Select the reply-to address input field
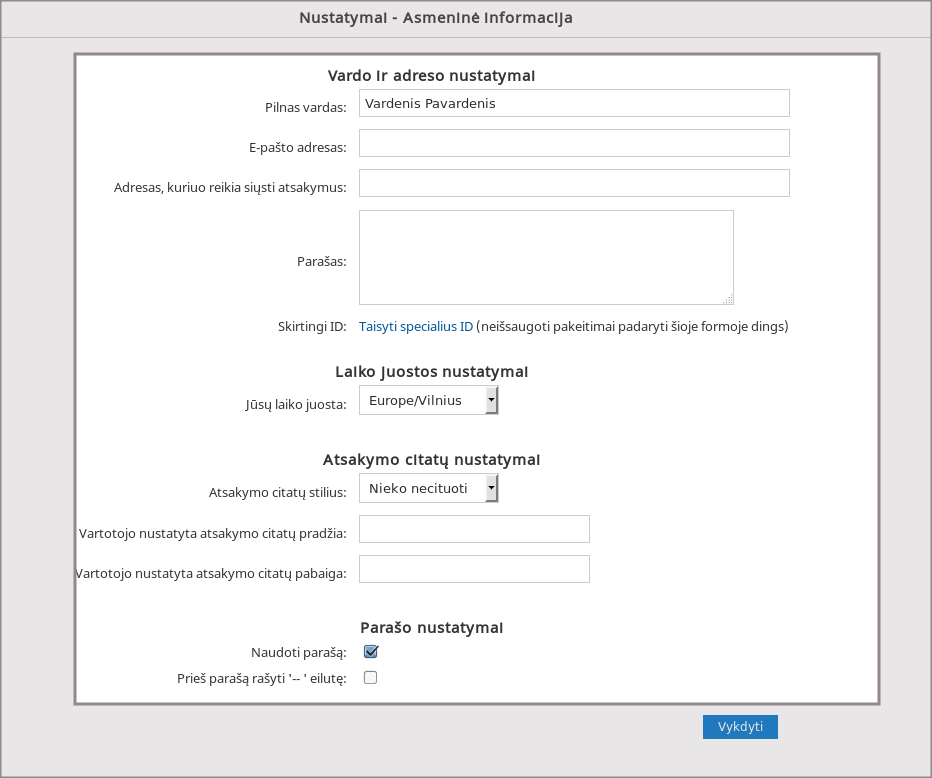The width and height of the screenshot is (932, 778). click(x=574, y=183)
